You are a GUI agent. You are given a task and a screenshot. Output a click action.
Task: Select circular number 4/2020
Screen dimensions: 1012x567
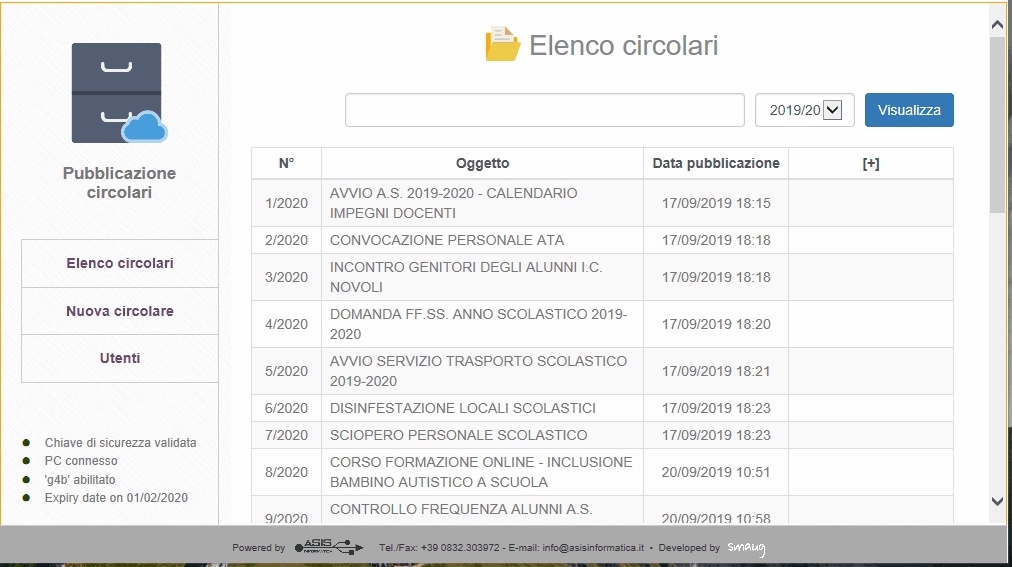[x=287, y=324]
